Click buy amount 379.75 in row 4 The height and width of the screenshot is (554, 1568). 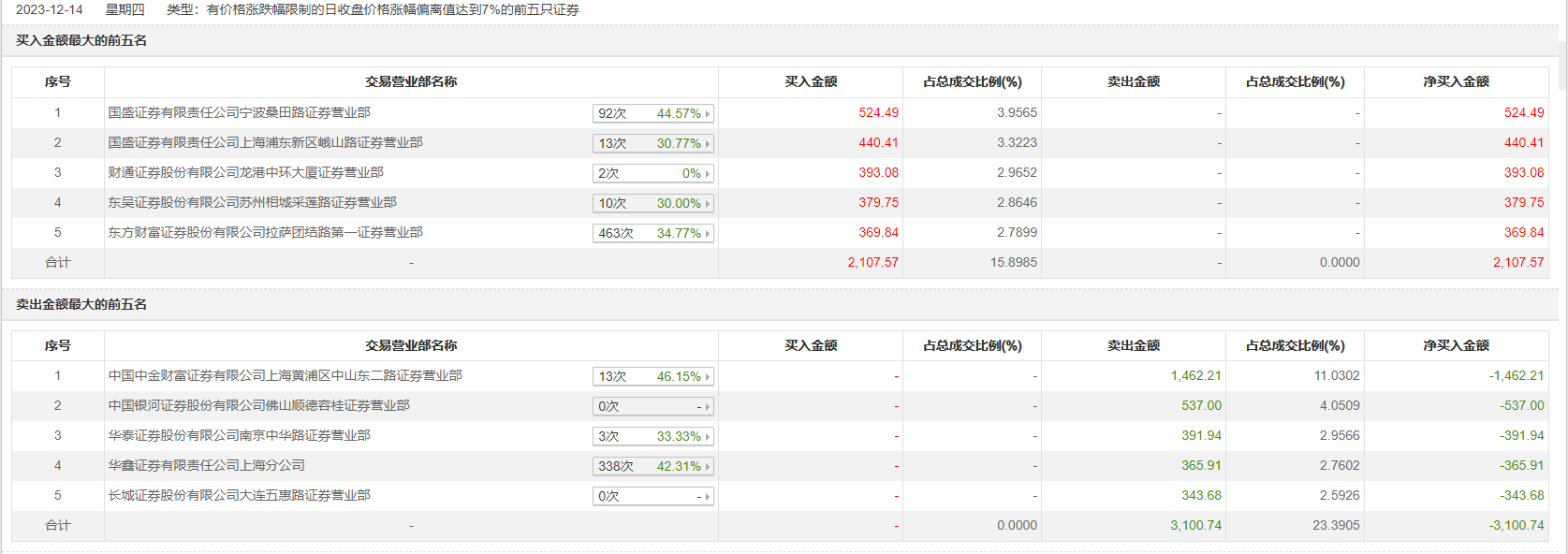point(878,202)
